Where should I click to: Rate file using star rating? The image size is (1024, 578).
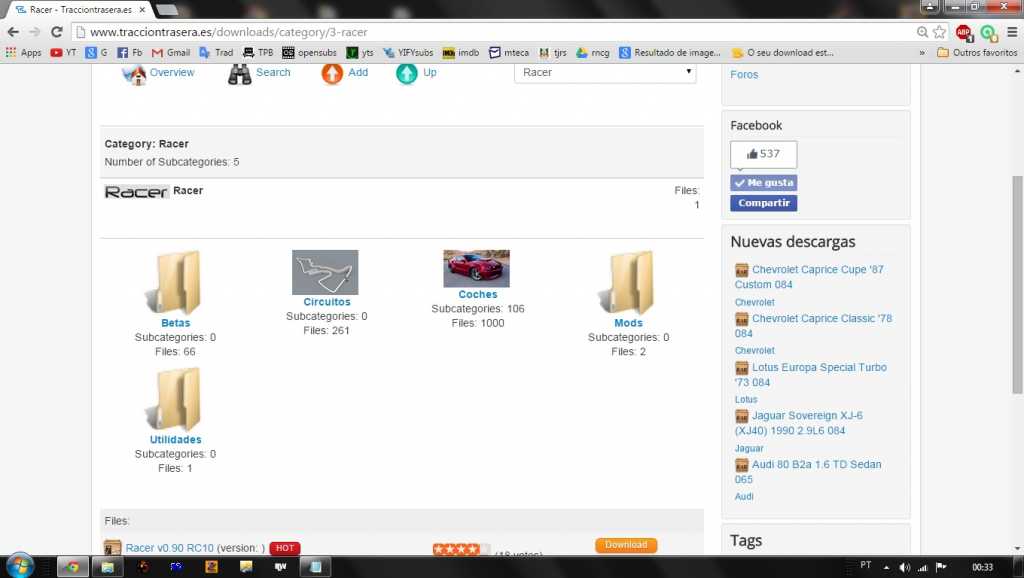click(x=461, y=549)
